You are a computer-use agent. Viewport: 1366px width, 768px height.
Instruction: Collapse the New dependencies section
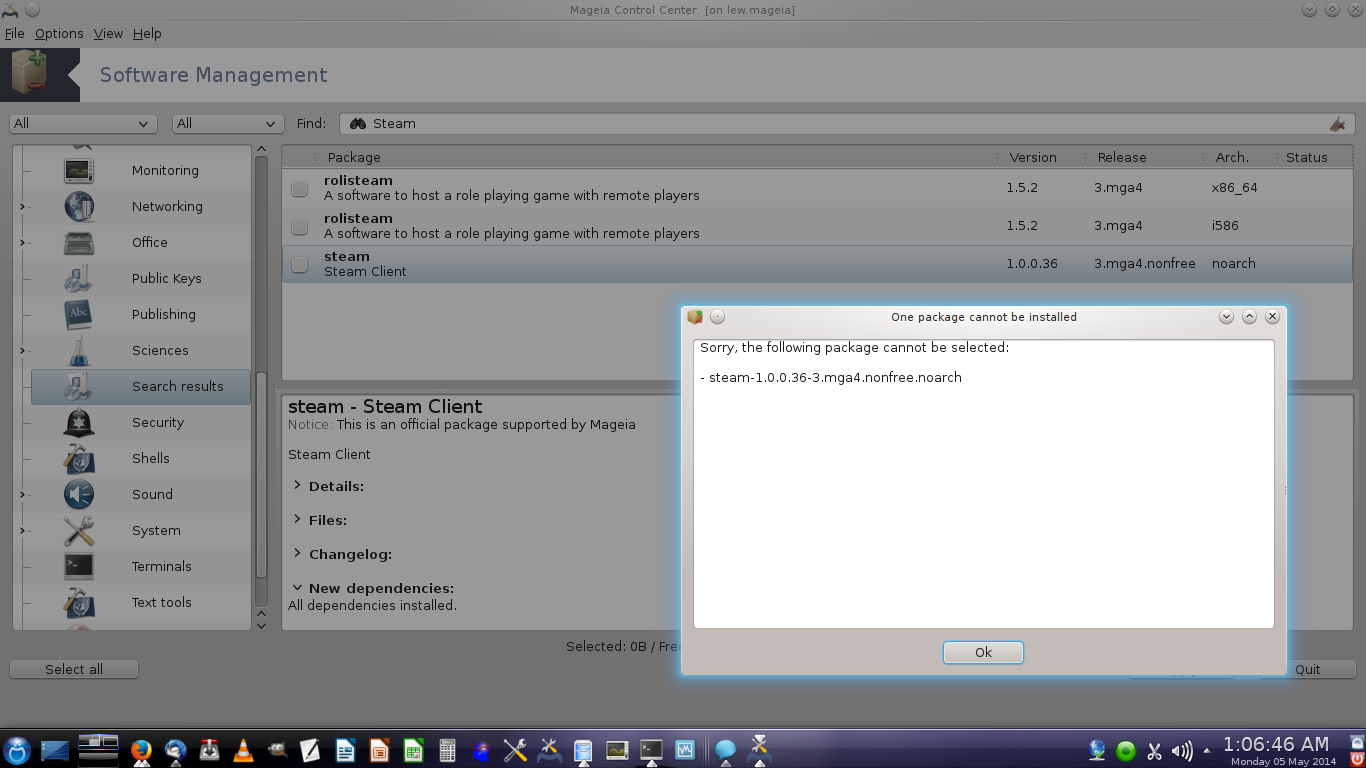(298, 588)
